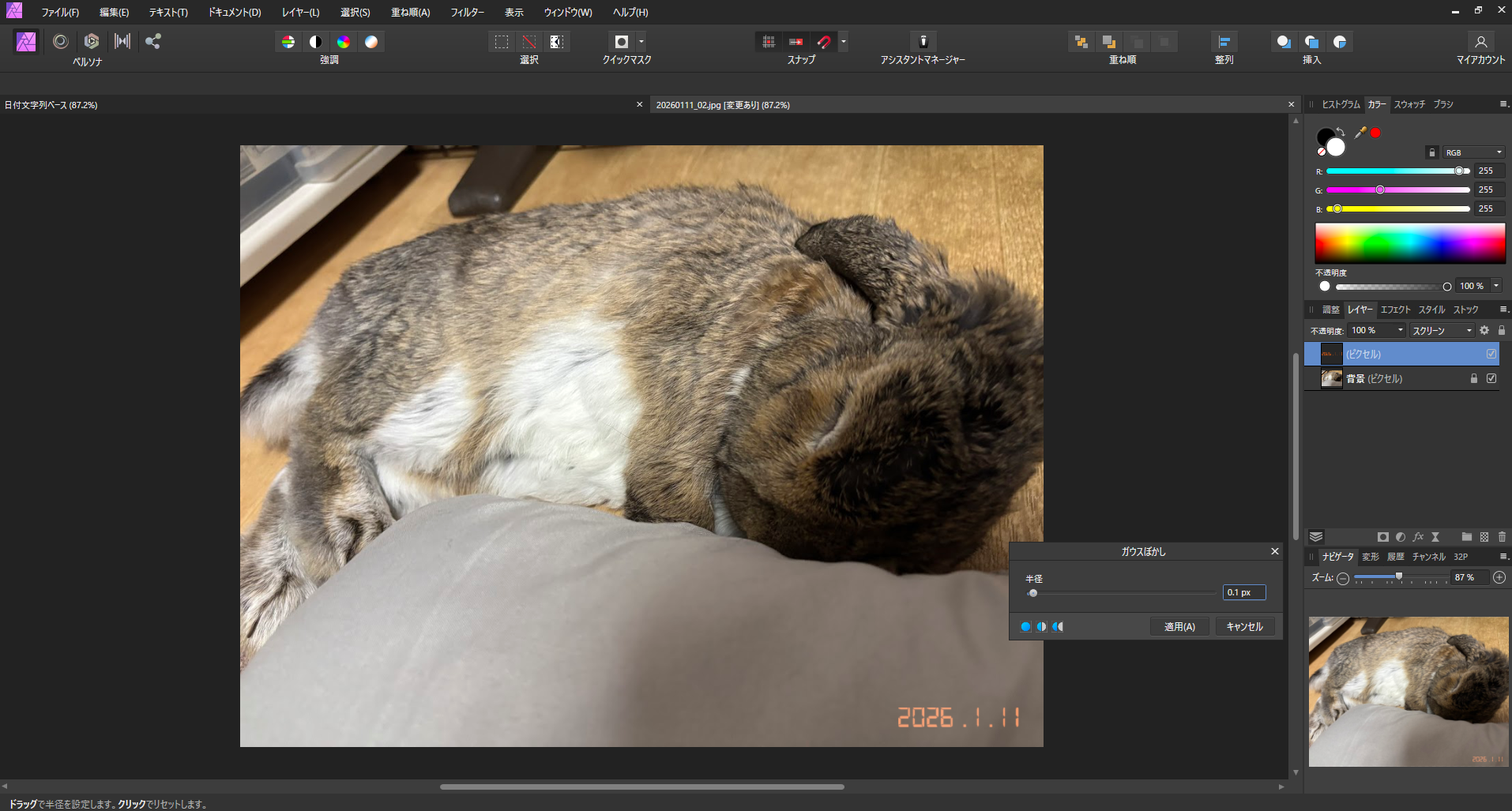
Task: Switch to the チャンネル tab
Action: (1430, 556)
